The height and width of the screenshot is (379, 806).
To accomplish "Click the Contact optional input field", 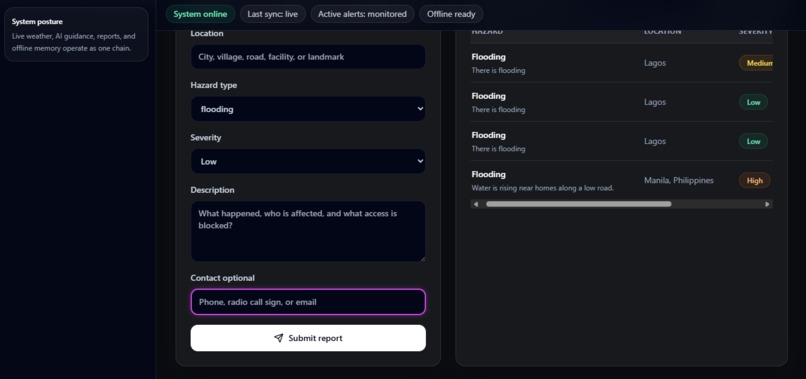I will point(308,302).
